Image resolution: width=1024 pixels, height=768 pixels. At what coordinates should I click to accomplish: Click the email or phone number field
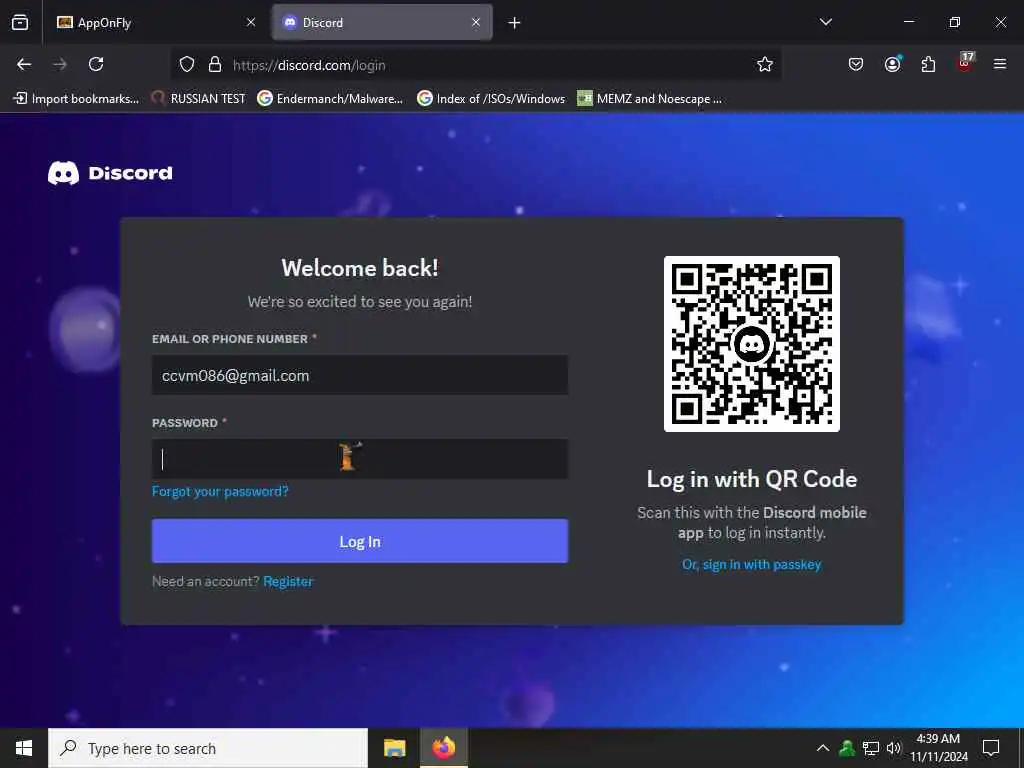click(360, 375)
